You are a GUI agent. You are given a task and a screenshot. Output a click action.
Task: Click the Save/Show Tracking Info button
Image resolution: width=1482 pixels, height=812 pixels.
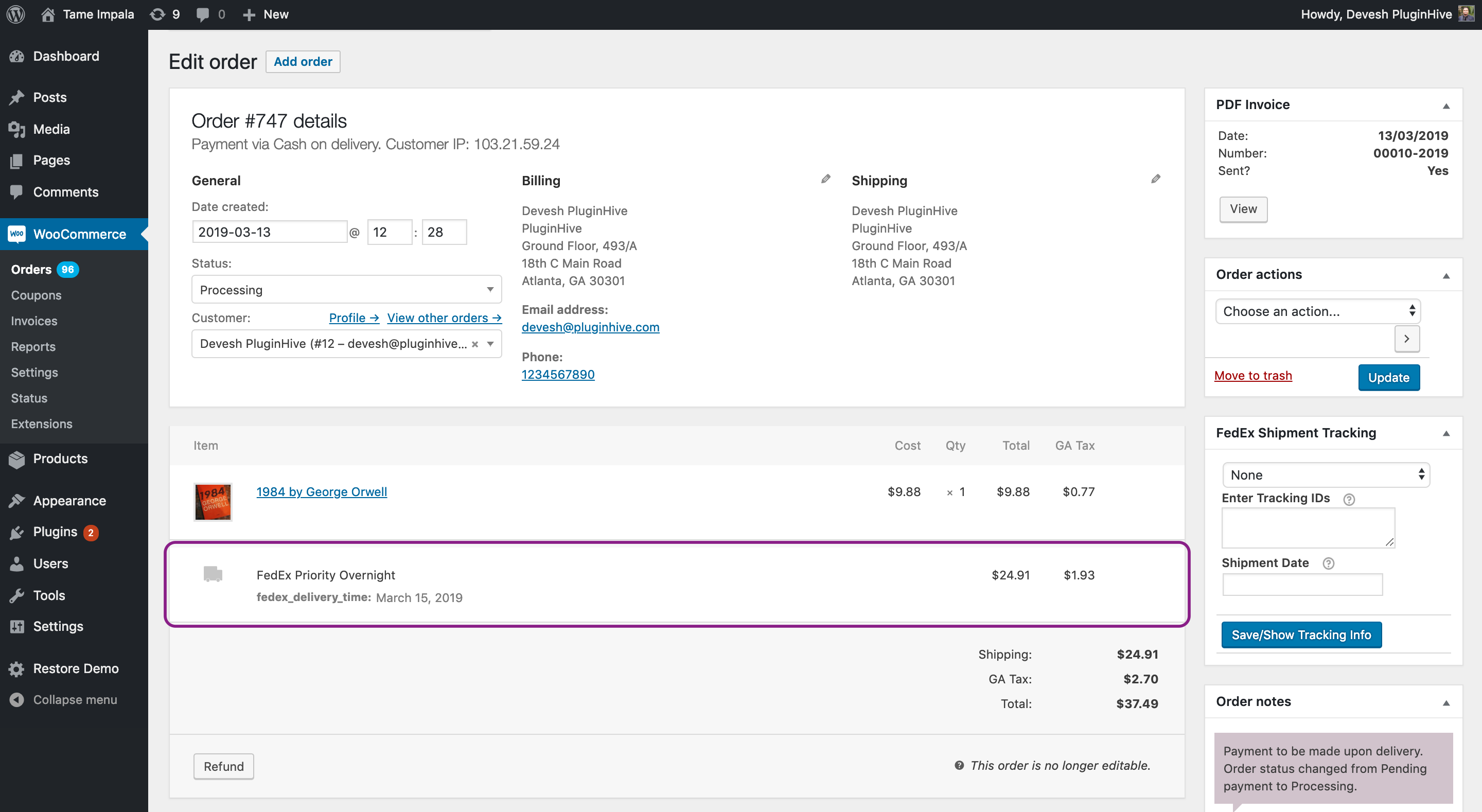(x=1300, y=634)
